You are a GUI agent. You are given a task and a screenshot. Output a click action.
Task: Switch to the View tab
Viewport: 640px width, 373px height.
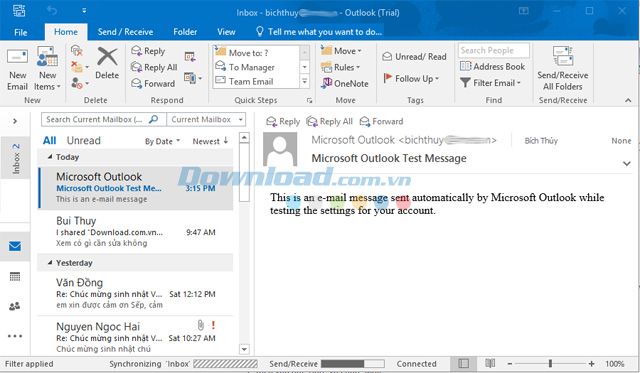coord(226,32)
